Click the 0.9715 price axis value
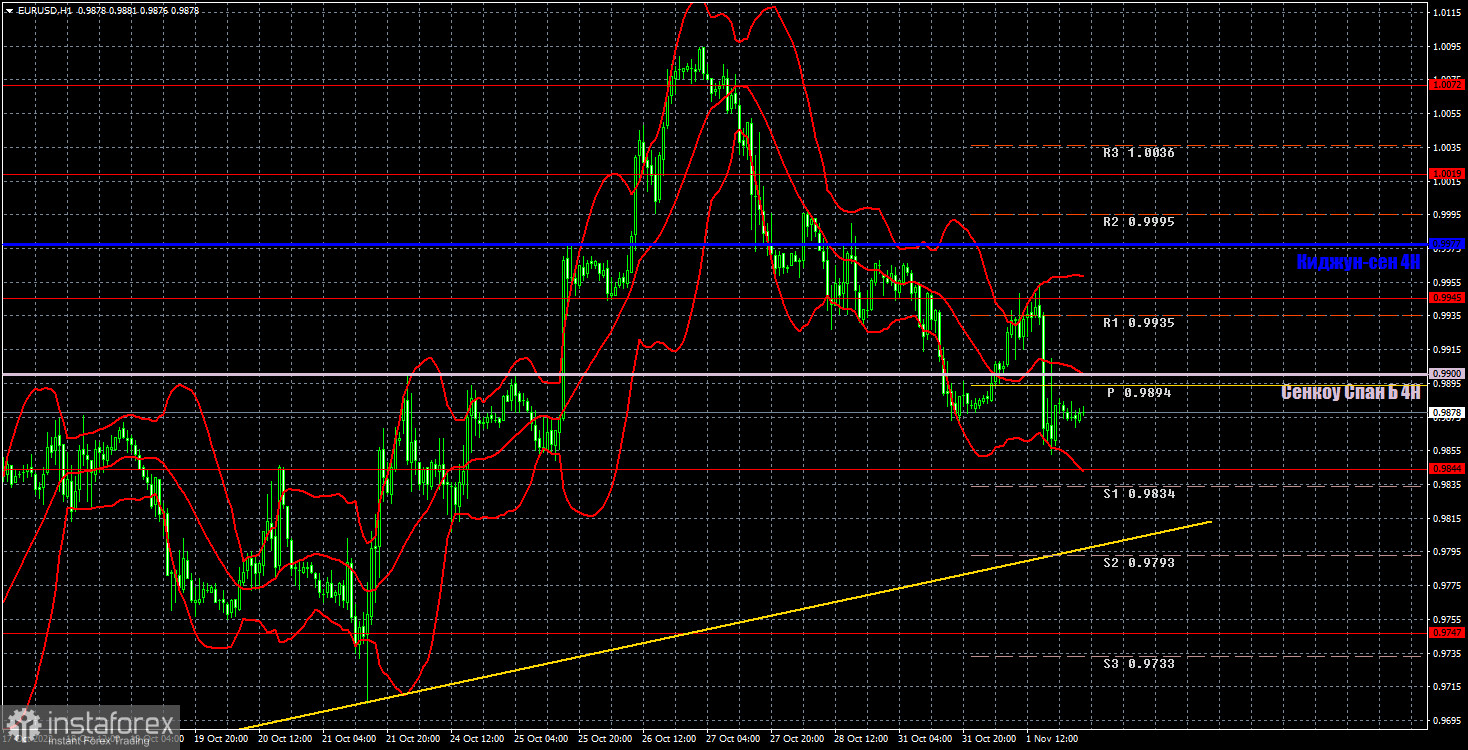The width and height of the screenshot is (1468, 750). point(1447,687)
